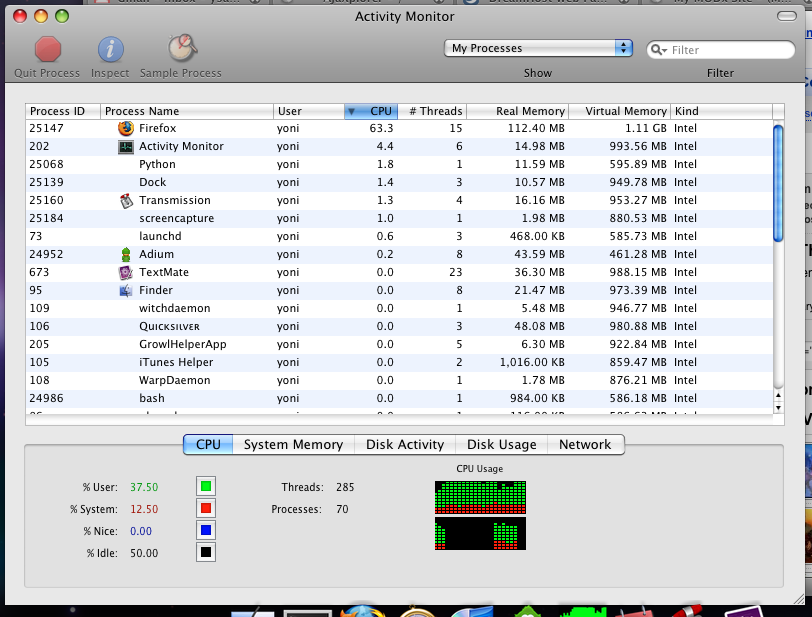Select the Adium icon row
Screen dimensions: 812x617
click(x=125, y=254)
